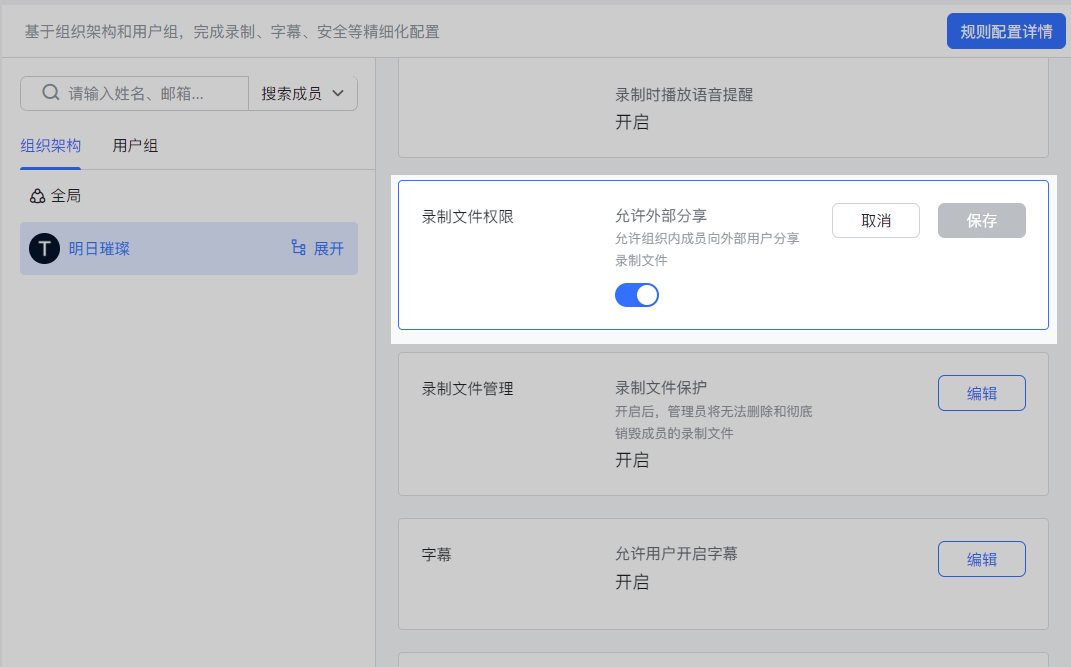Turn off the 允许外部分享 switch
The width and height of the screenshot is (1071, 667).
point(637,294)
